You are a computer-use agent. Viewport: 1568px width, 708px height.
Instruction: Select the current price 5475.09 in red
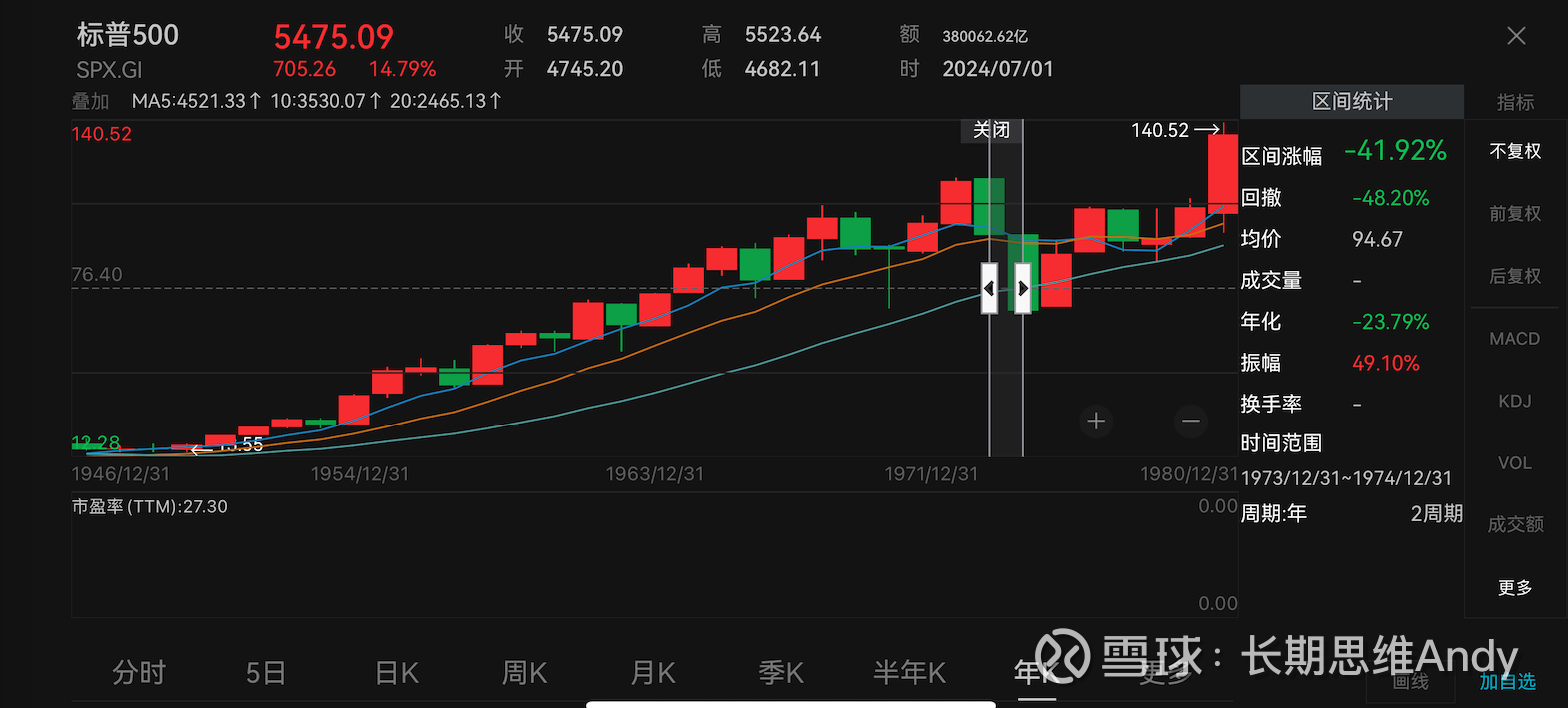[x=334, y=37]
